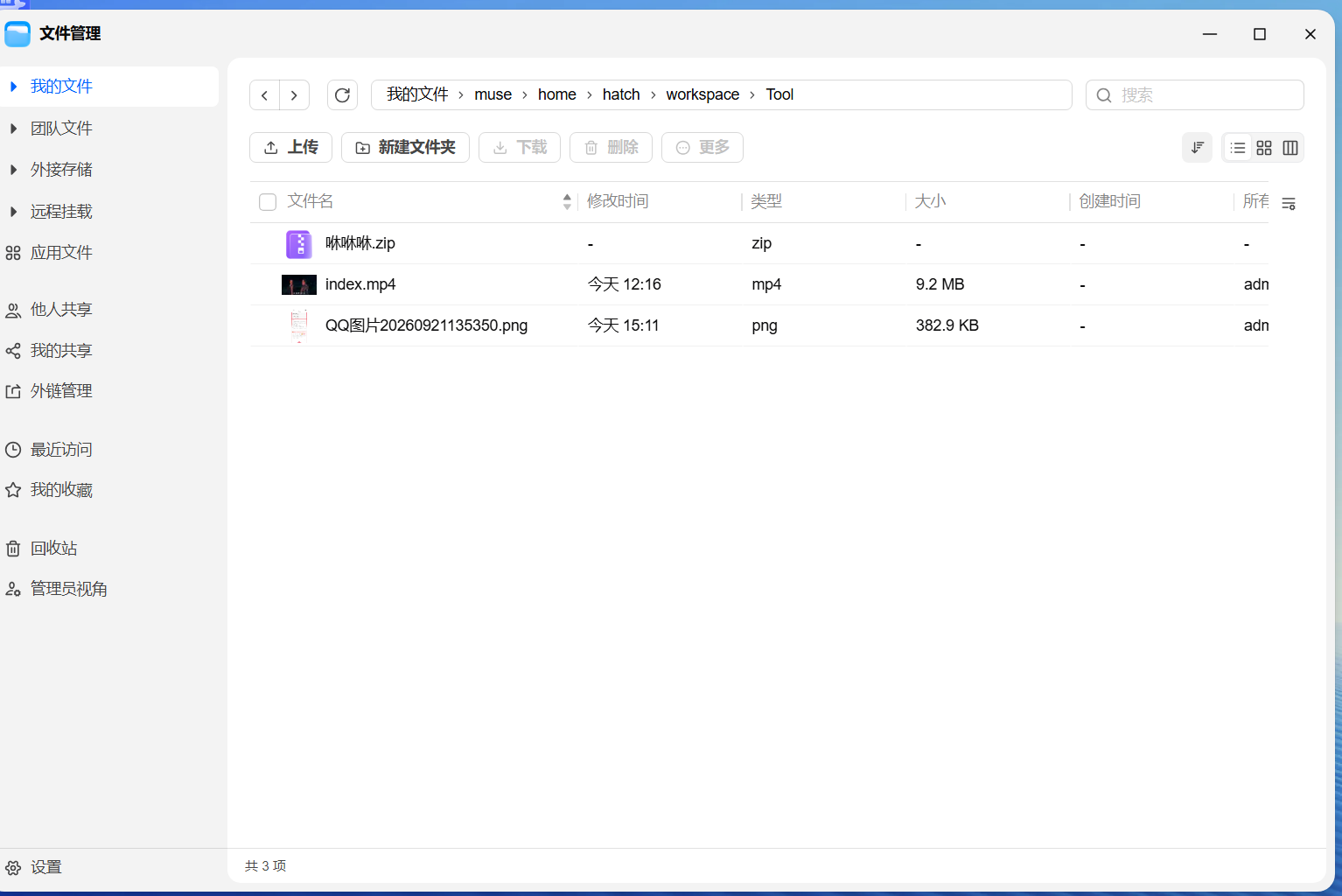Image resolution: width=1342 pixels, height=896 pixels.
Task: Click the 大小 column header
Action: tap(930, 201)
